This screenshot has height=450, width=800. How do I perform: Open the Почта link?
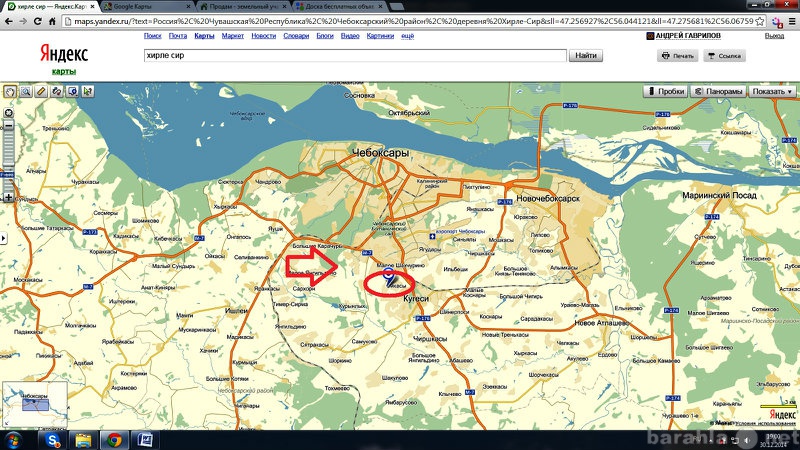(178, 36)
